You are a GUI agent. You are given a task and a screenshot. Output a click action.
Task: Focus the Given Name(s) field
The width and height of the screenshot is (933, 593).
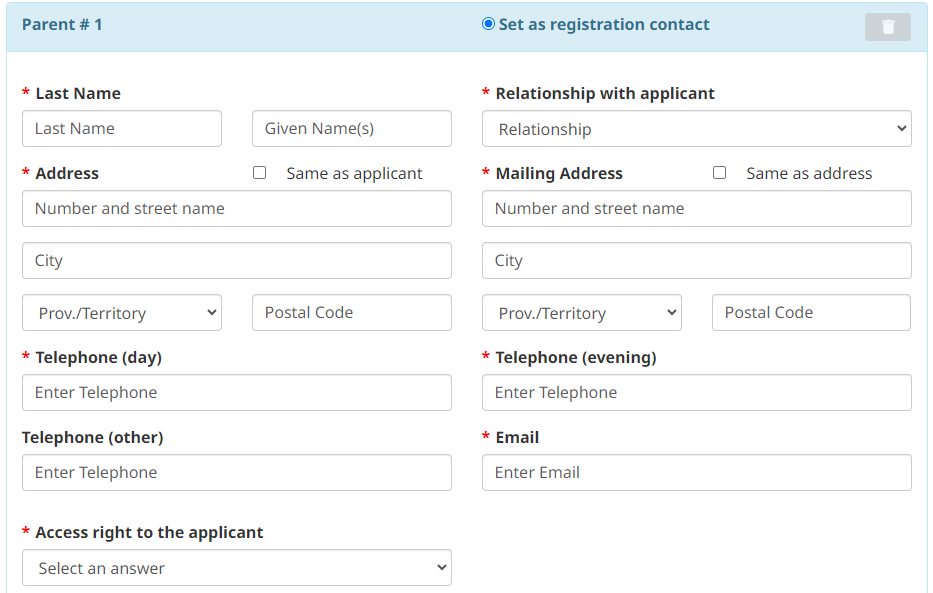click(352, 129)
